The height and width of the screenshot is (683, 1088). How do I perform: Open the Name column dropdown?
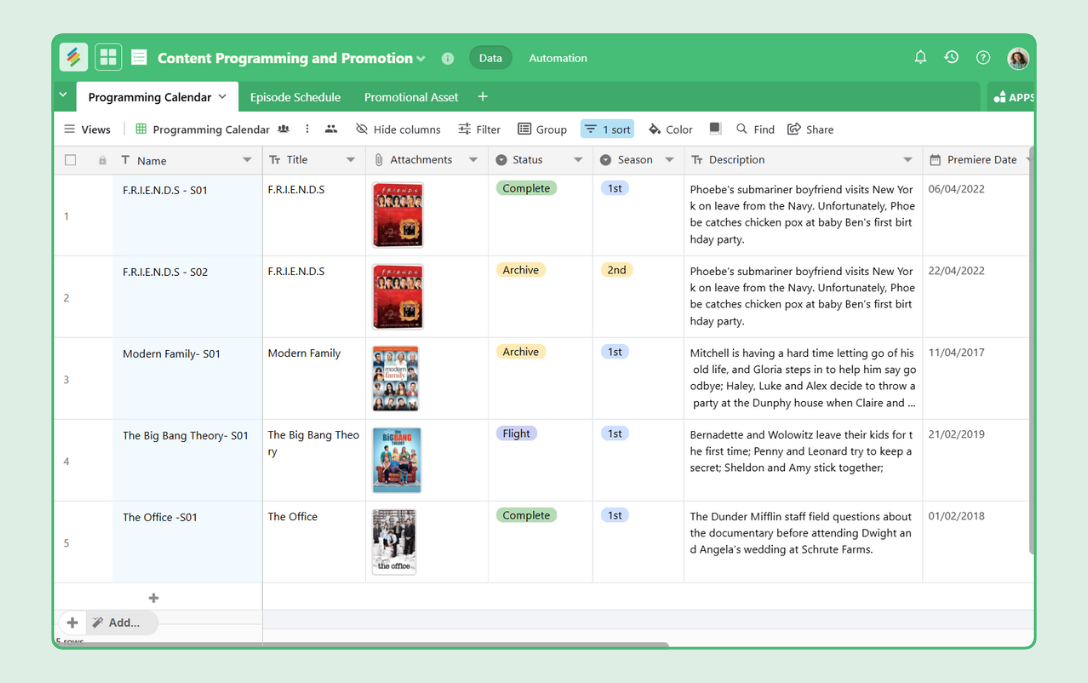pyautogui.click(x=247, y=160)
